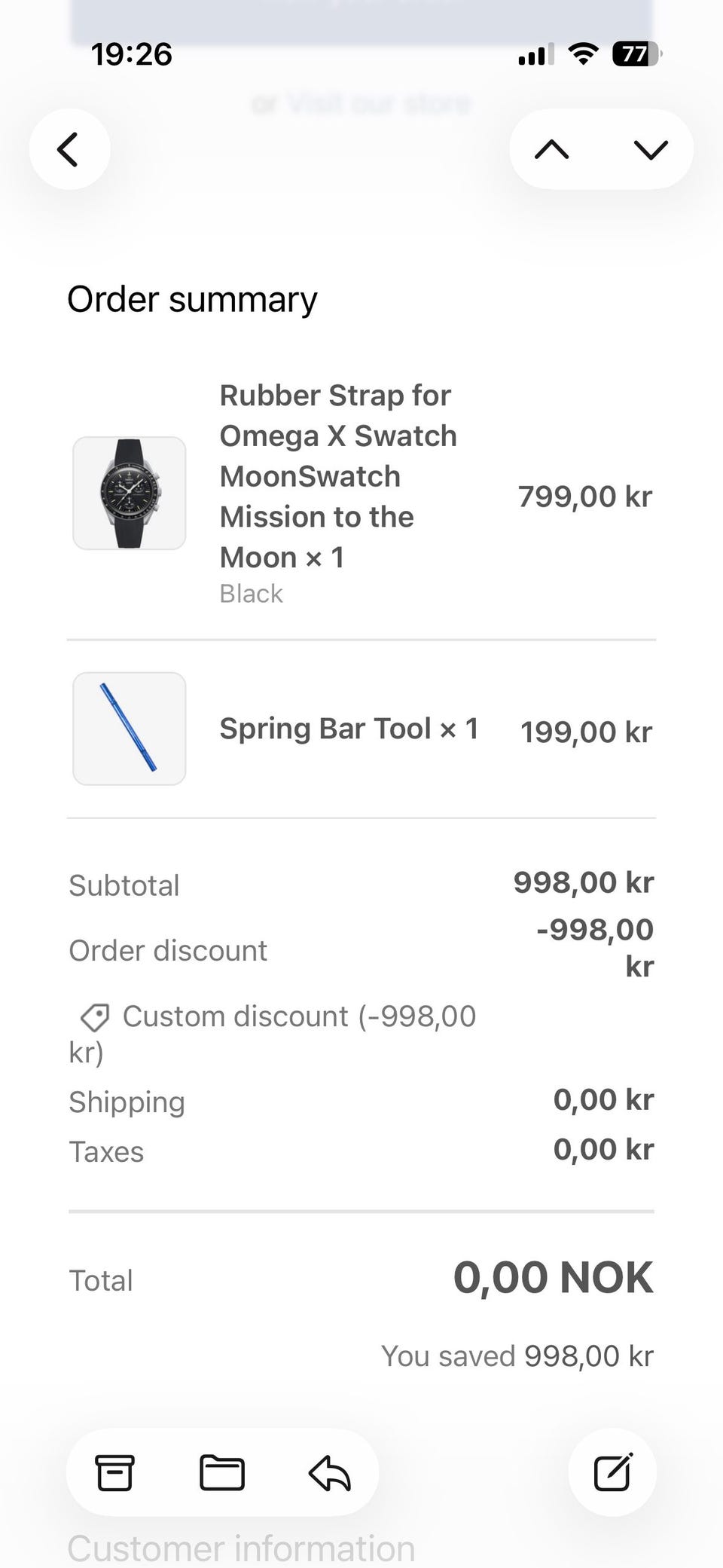Screen dimensions: 723x1568
Task: Tap the 799,00 kr strap price
Action: coord(585,497)
